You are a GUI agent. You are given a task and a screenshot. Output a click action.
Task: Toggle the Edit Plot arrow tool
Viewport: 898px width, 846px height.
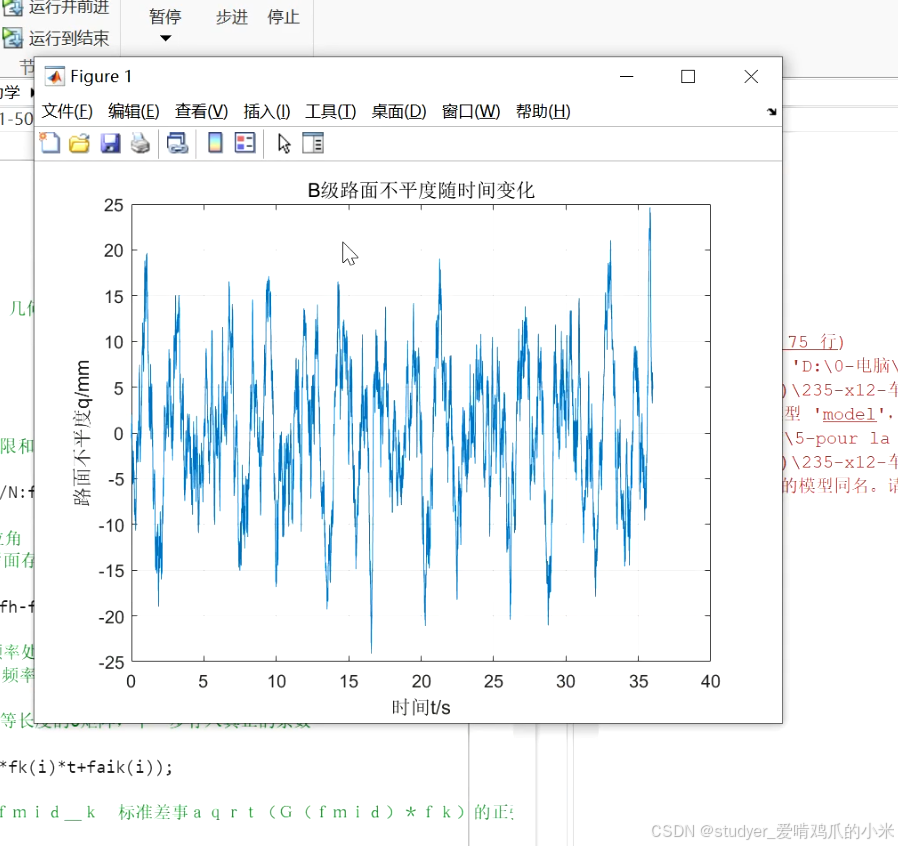pyautogui.click(x=284, y=143)
